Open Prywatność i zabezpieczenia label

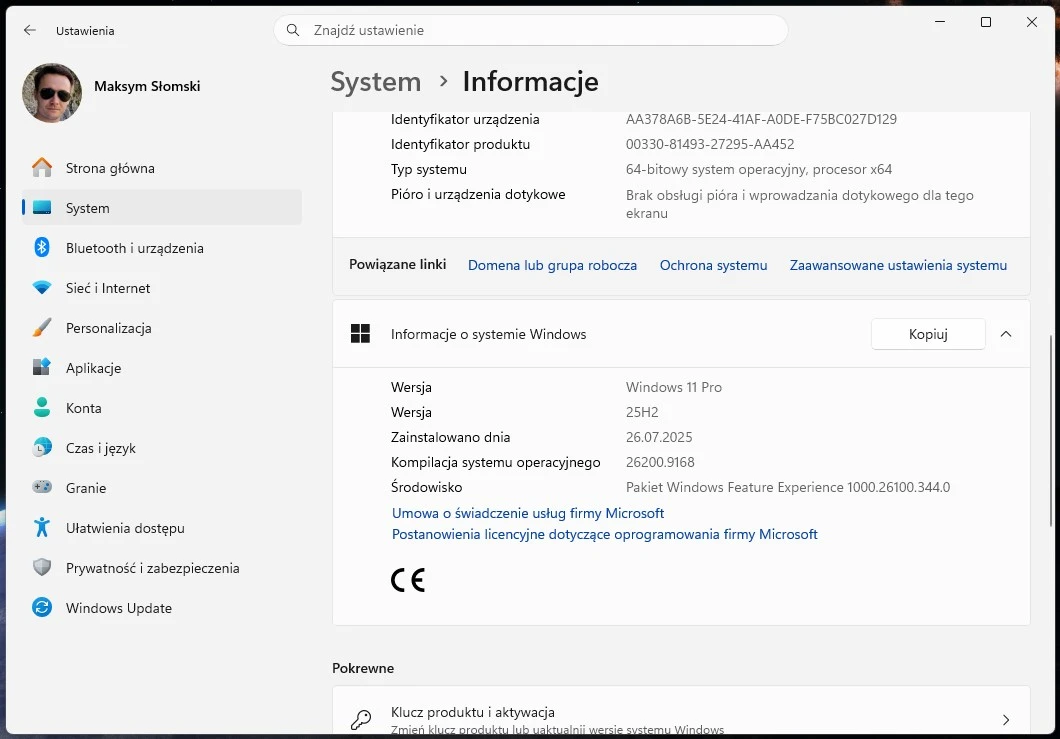point(153,568)
